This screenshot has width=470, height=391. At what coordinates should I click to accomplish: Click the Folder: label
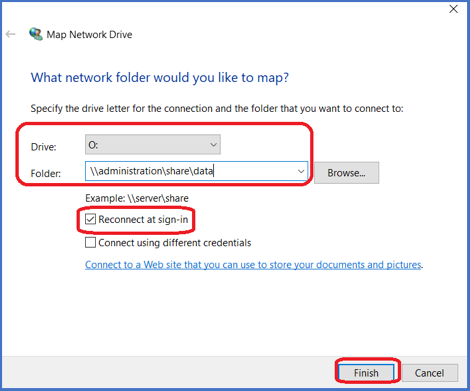(46, 173)
